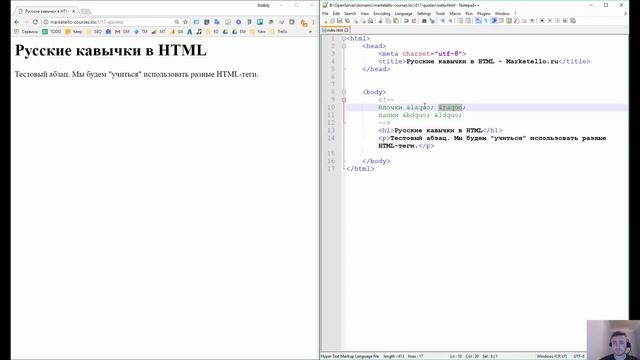Bookmark the page with the star icon
640x360 pixels.
tap(185, 22)
